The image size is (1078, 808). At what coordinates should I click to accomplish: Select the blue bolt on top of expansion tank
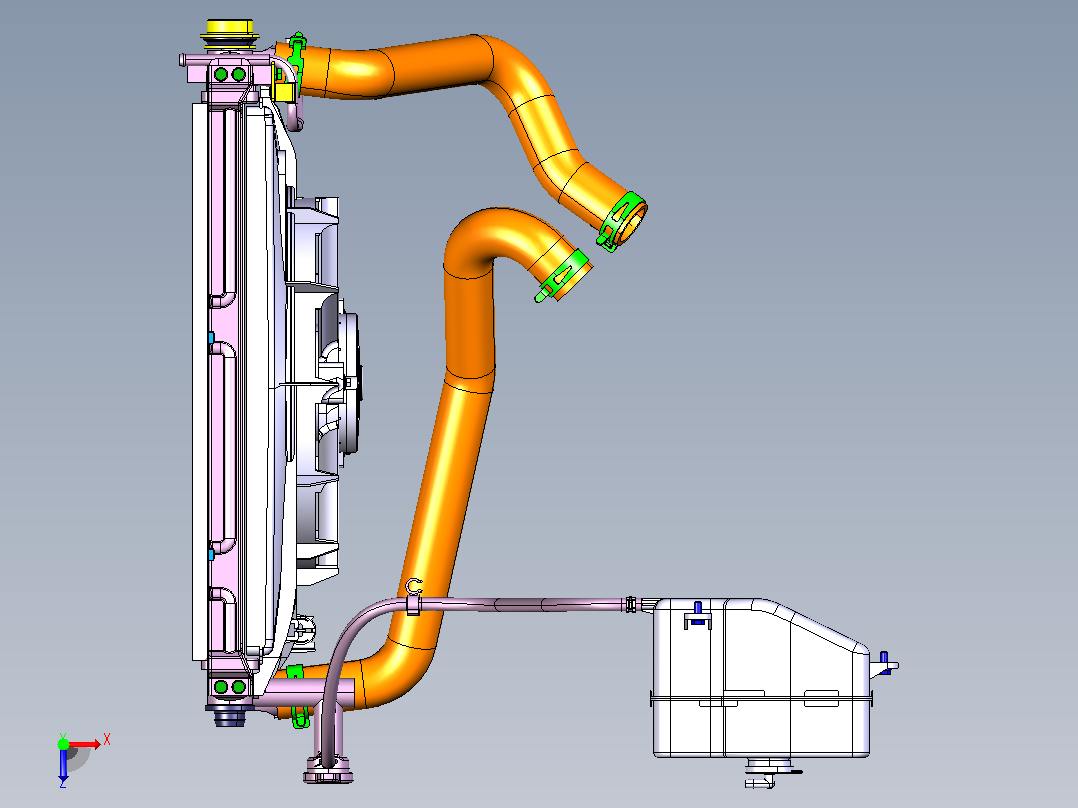click(x=698, y=611)
